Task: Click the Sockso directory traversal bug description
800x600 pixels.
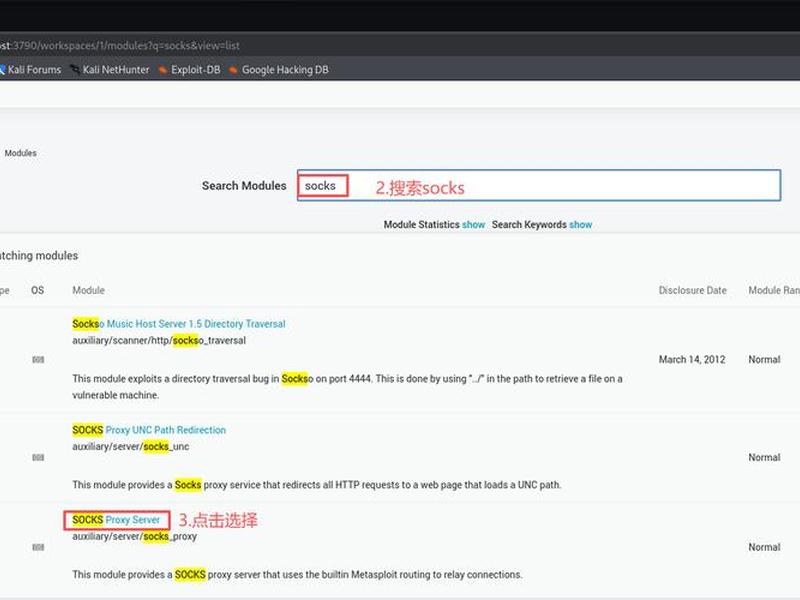Action: (347, 387)
